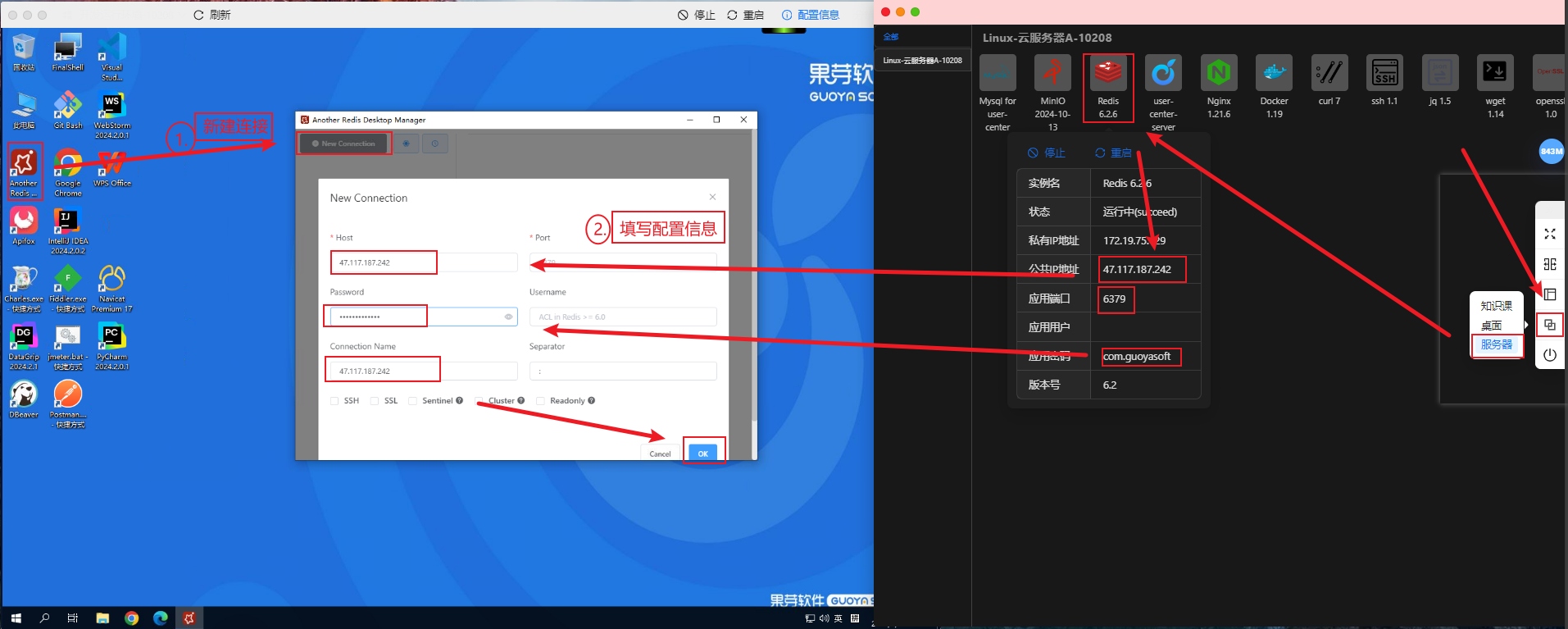Open WPS Office desktop icon
Viewport: 1568px width, 629px height.
(x=112, y=169)
